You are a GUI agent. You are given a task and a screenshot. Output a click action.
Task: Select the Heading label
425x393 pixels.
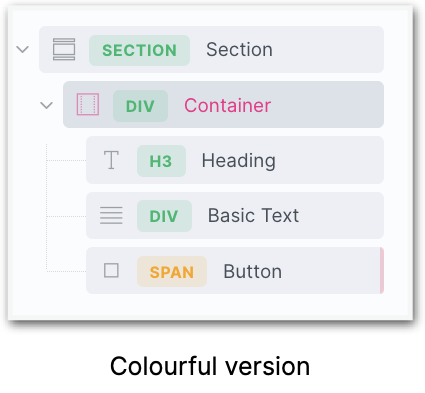point(239,161)
